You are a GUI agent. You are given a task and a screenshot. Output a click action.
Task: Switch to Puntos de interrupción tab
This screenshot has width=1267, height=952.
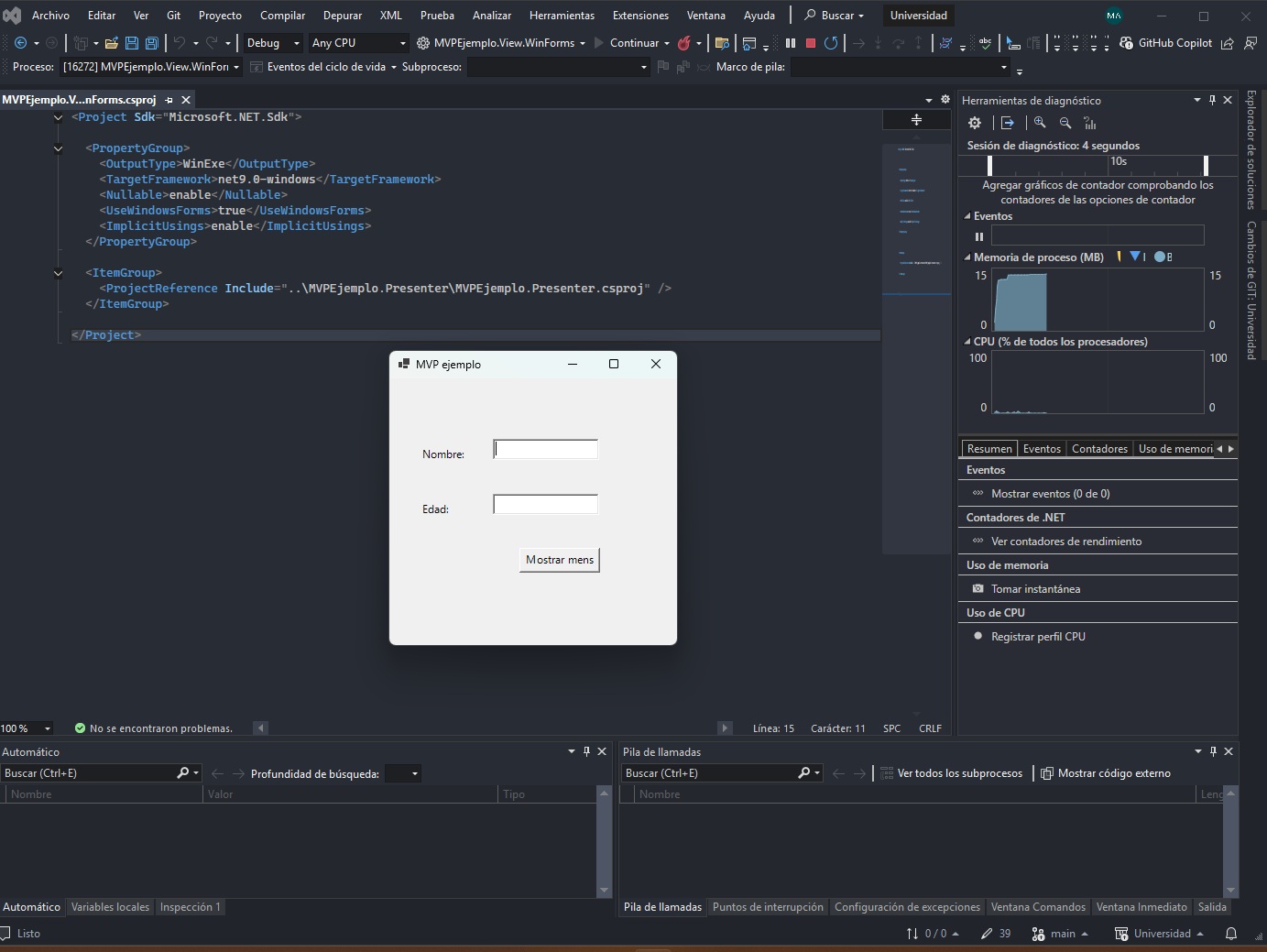click(x=768, y=907)
